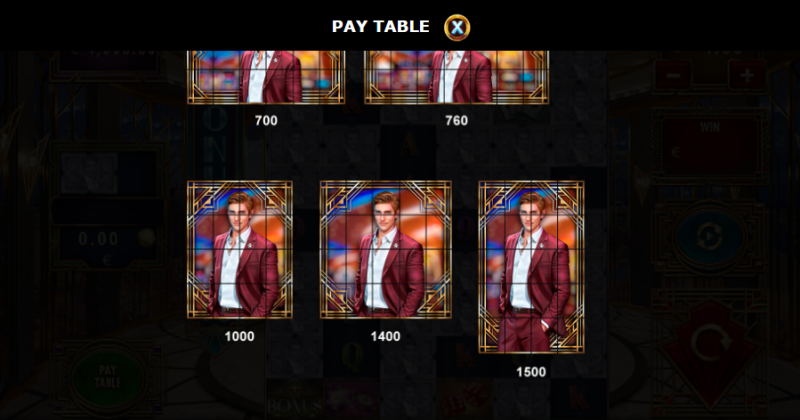Click the dimmed BONUS symbol on reels
Image resolution: width=800 pixels, height=420 pixels.
294,403
